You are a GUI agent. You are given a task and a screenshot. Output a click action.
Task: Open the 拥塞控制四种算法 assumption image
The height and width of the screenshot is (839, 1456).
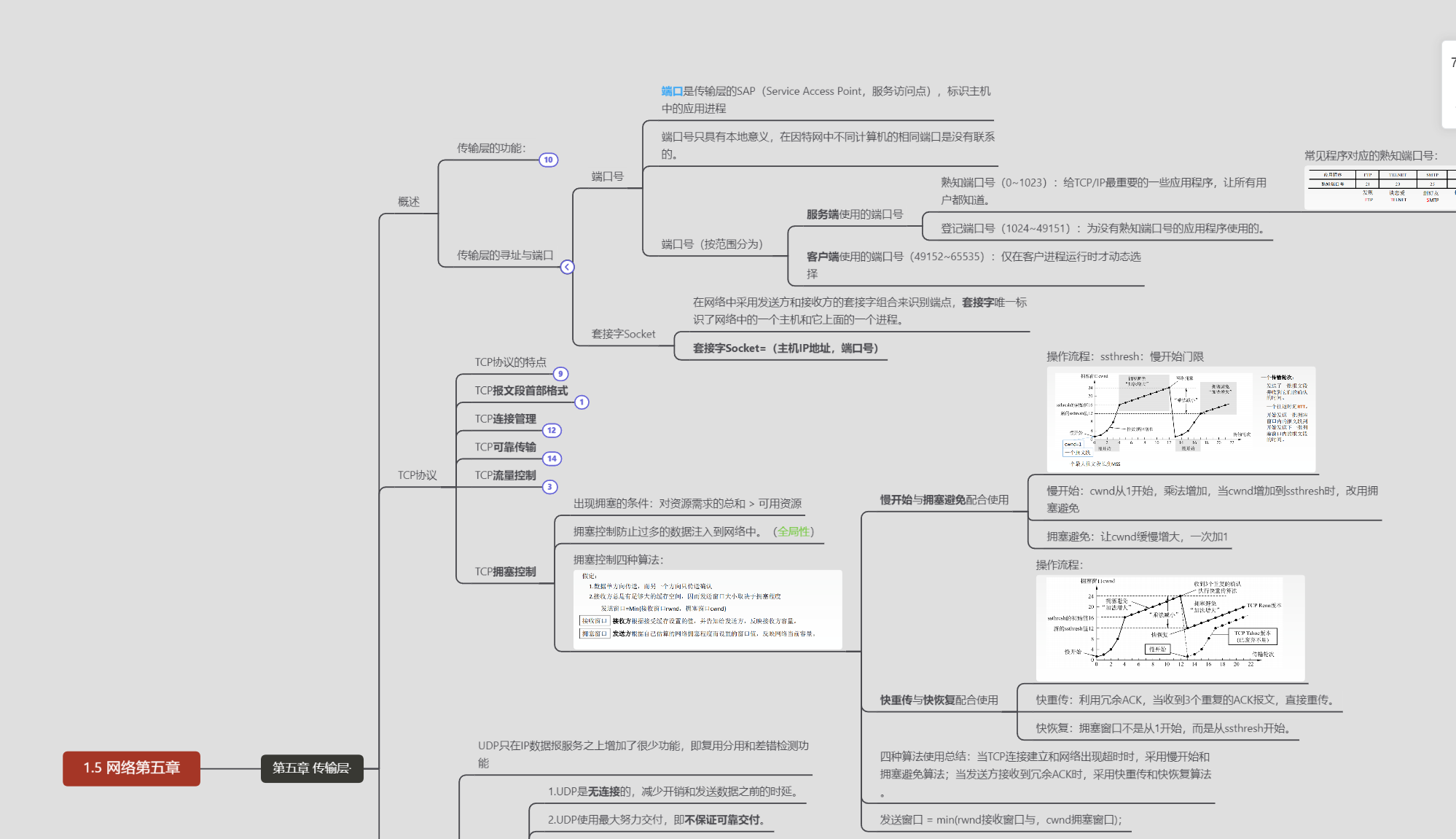(708, 609)
